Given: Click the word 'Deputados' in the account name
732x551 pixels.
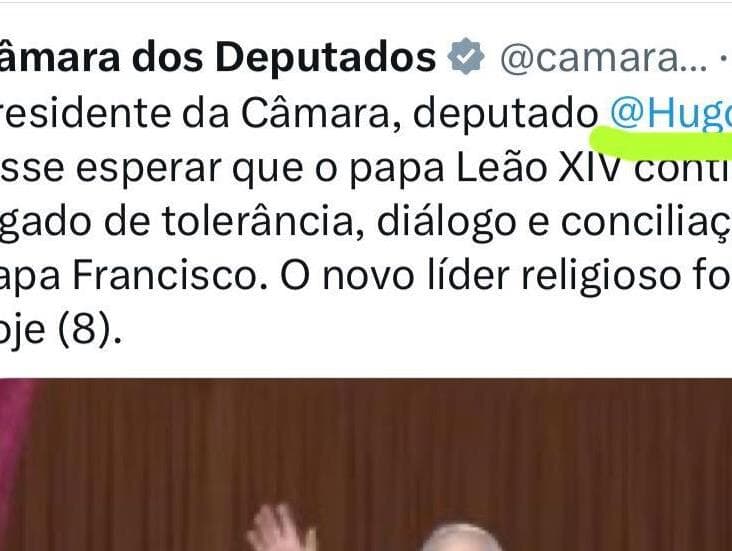Looking at the screenshot, I should point(325,58).
